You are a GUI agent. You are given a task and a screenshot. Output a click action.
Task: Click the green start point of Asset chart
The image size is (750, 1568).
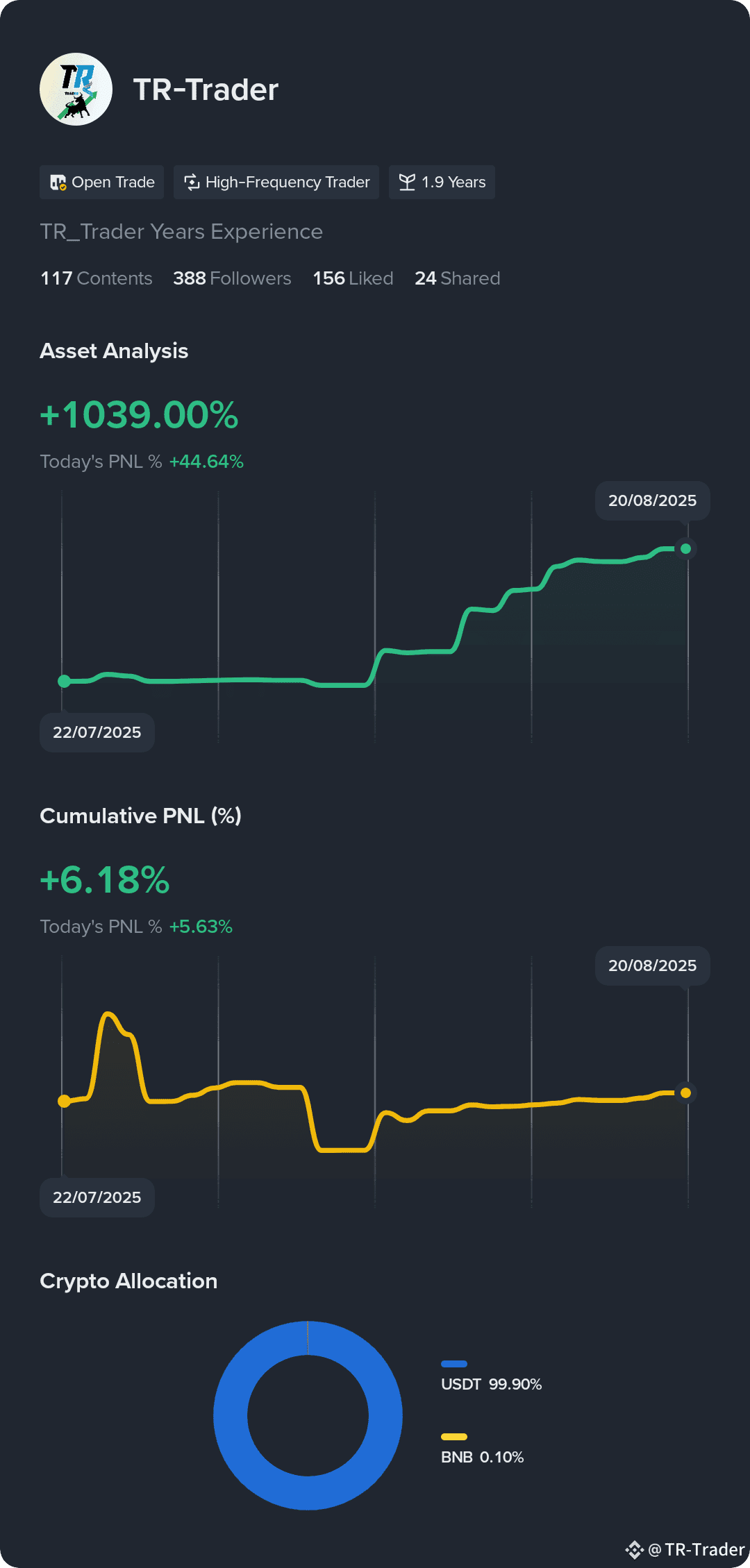[x=64, y=682]
